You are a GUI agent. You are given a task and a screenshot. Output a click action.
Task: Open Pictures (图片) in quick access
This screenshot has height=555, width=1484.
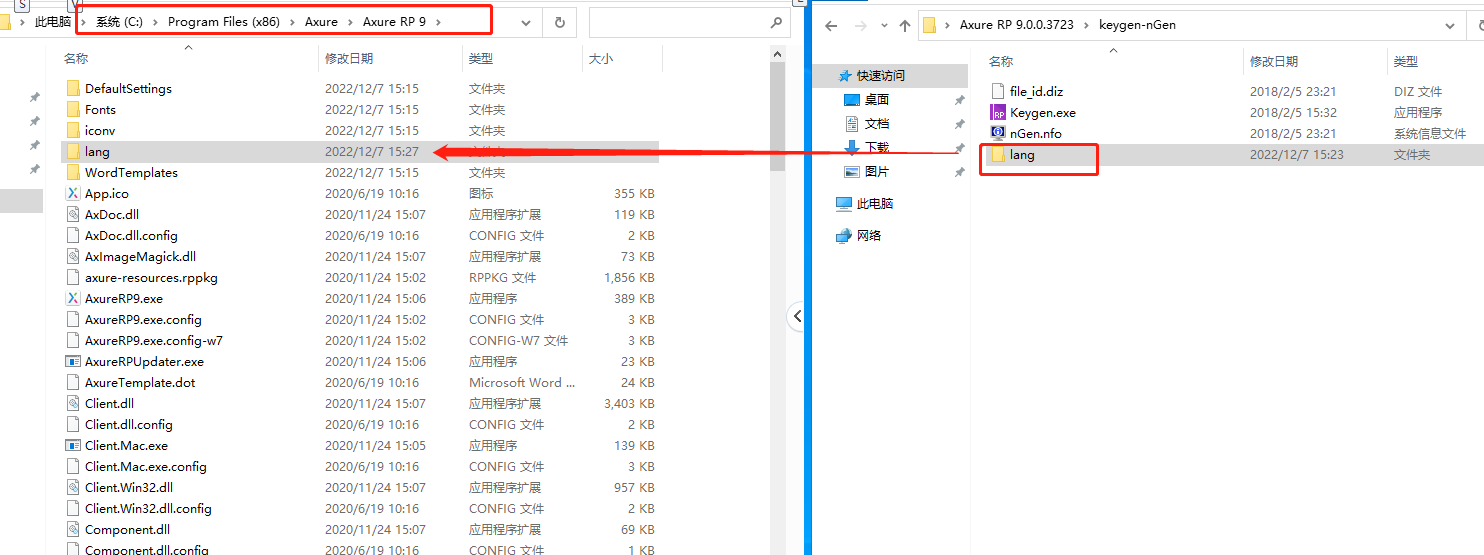pyautogui.click(x=876, y=171)
